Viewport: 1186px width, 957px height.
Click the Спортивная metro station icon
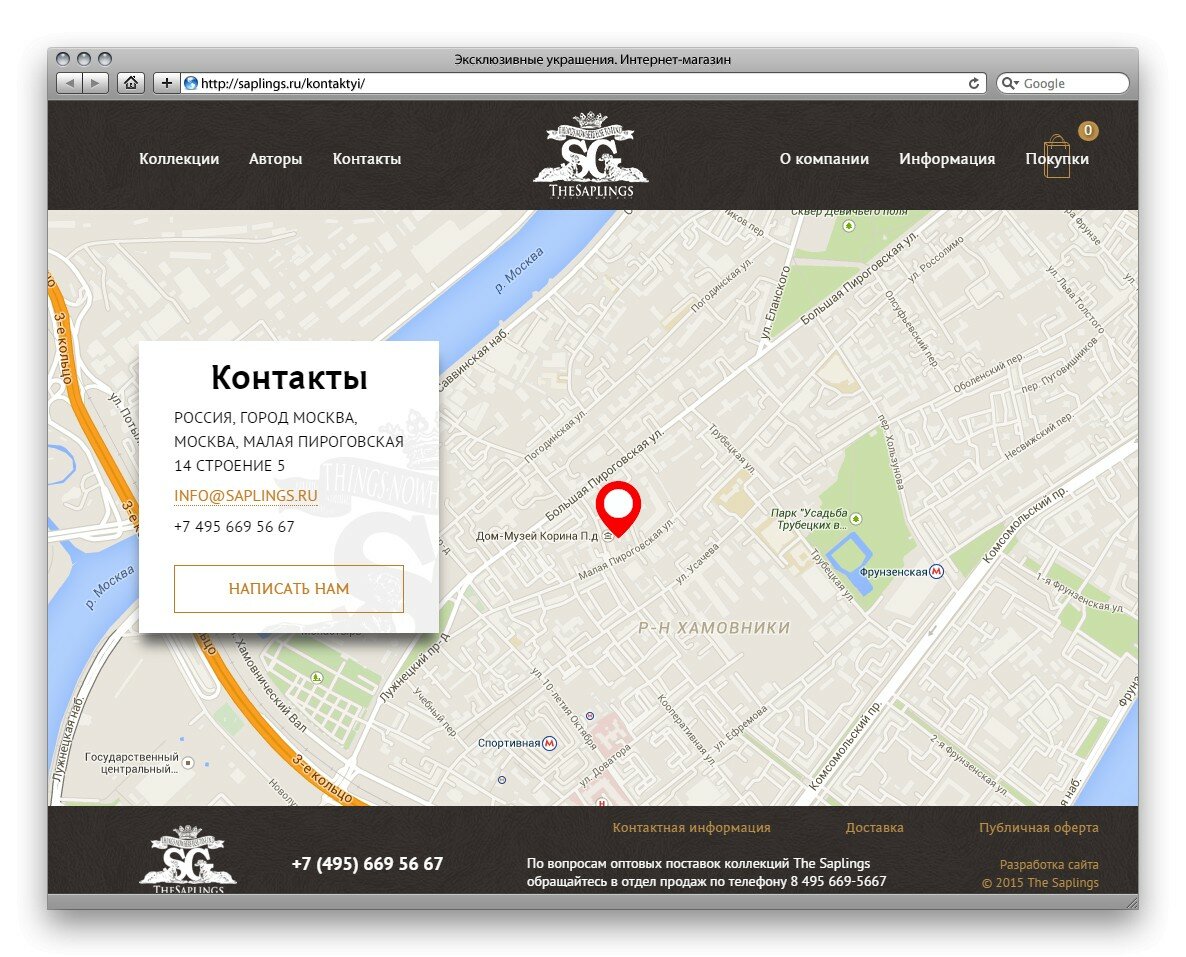pyautogui.click(x=550, y=743)
